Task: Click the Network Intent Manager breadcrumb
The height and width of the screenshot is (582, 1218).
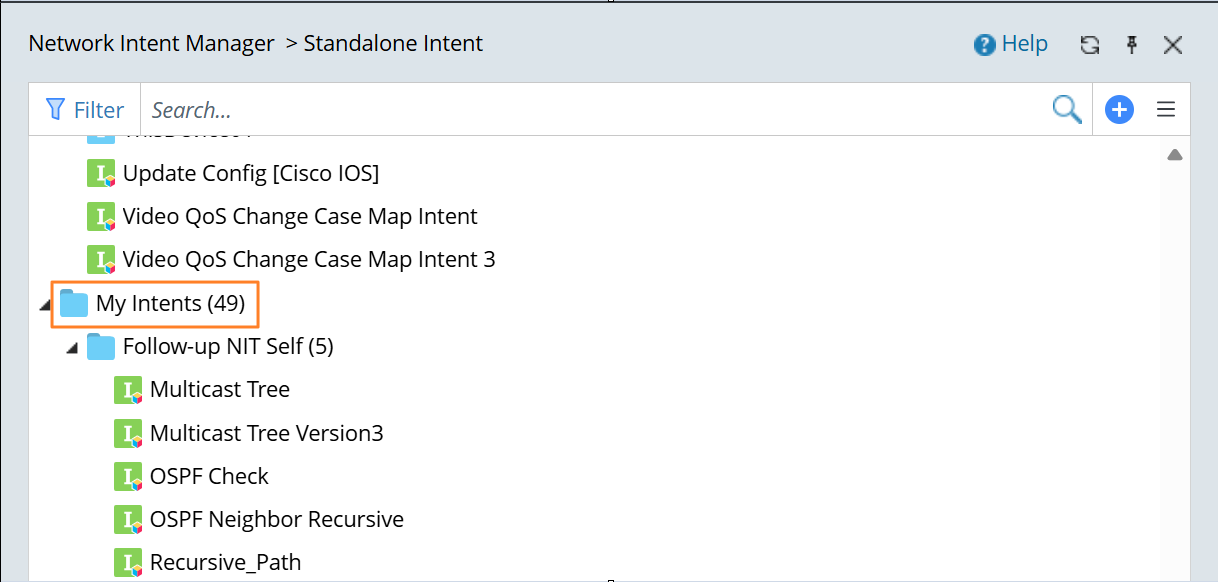Action: [151, 44]
